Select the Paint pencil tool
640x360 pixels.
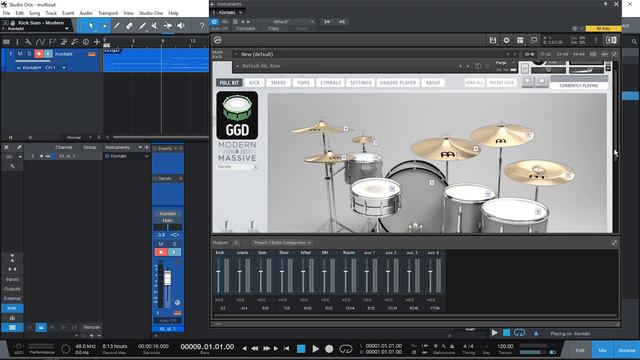click(x=142, y=26)
